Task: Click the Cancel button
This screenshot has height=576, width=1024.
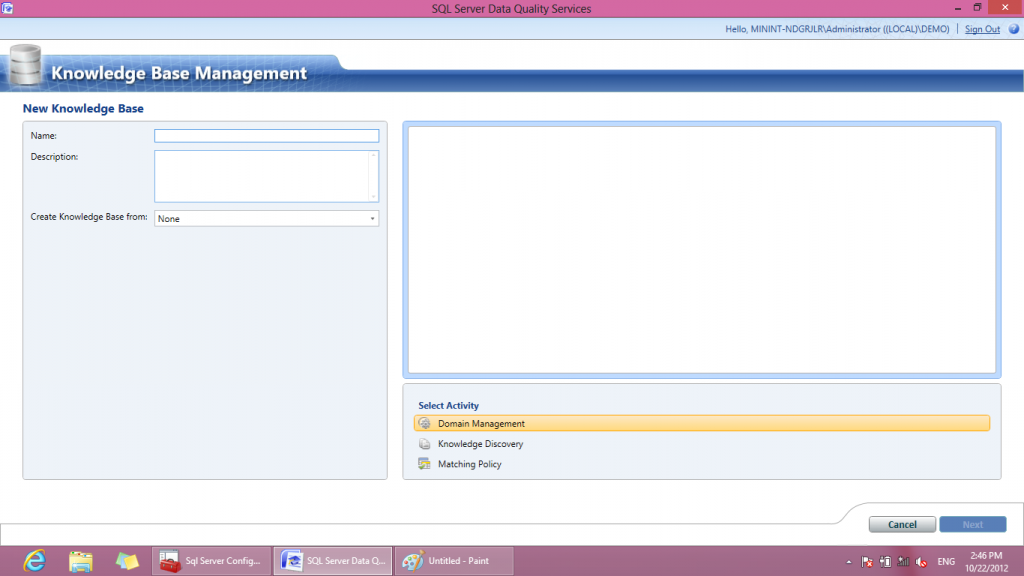Action: [x=902, y=524]
